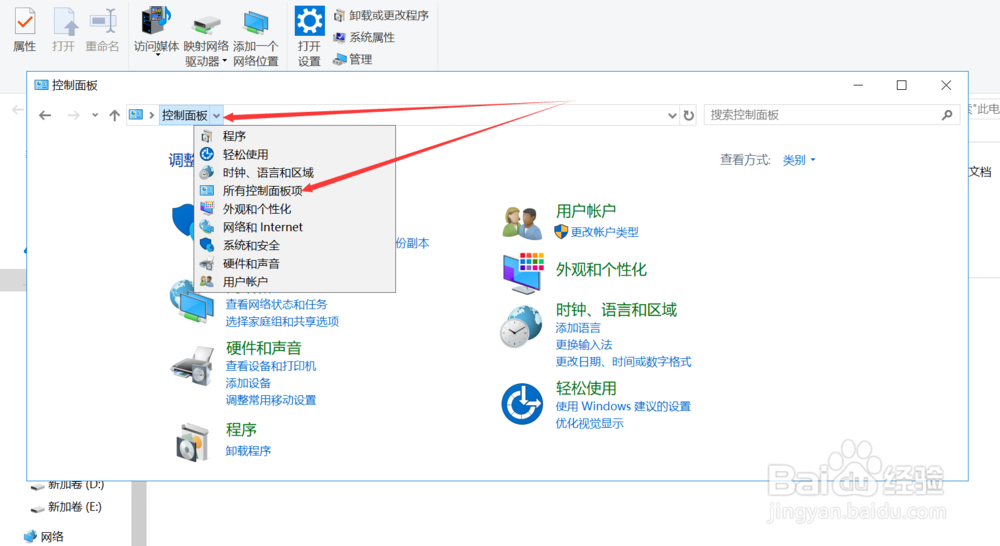
Task: Click the 更改帐户类型 link
Action: [604, 232]
